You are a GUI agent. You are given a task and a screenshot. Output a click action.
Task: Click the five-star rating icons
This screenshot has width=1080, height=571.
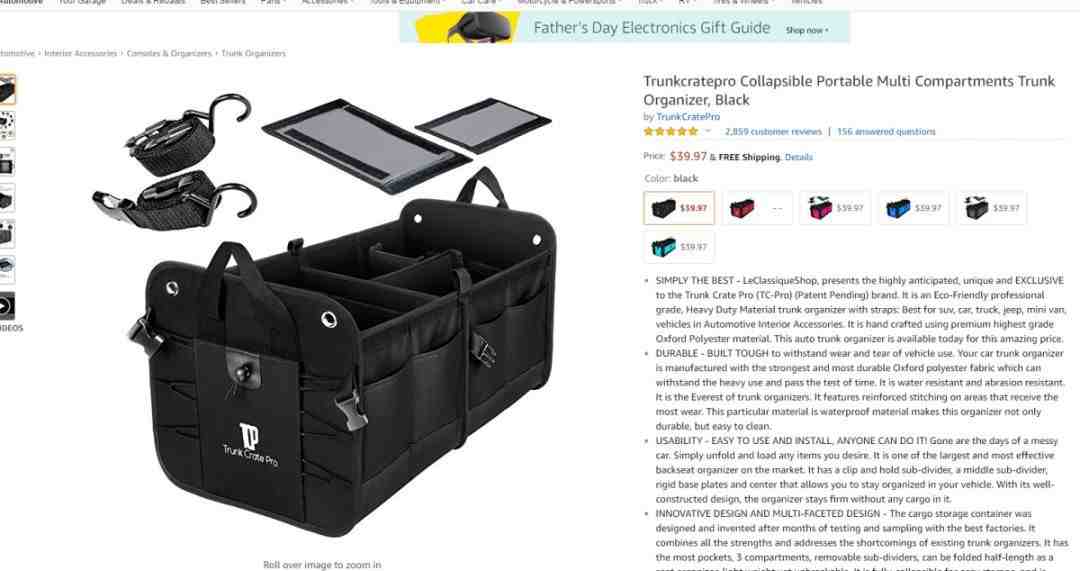(x=671, y=132)
